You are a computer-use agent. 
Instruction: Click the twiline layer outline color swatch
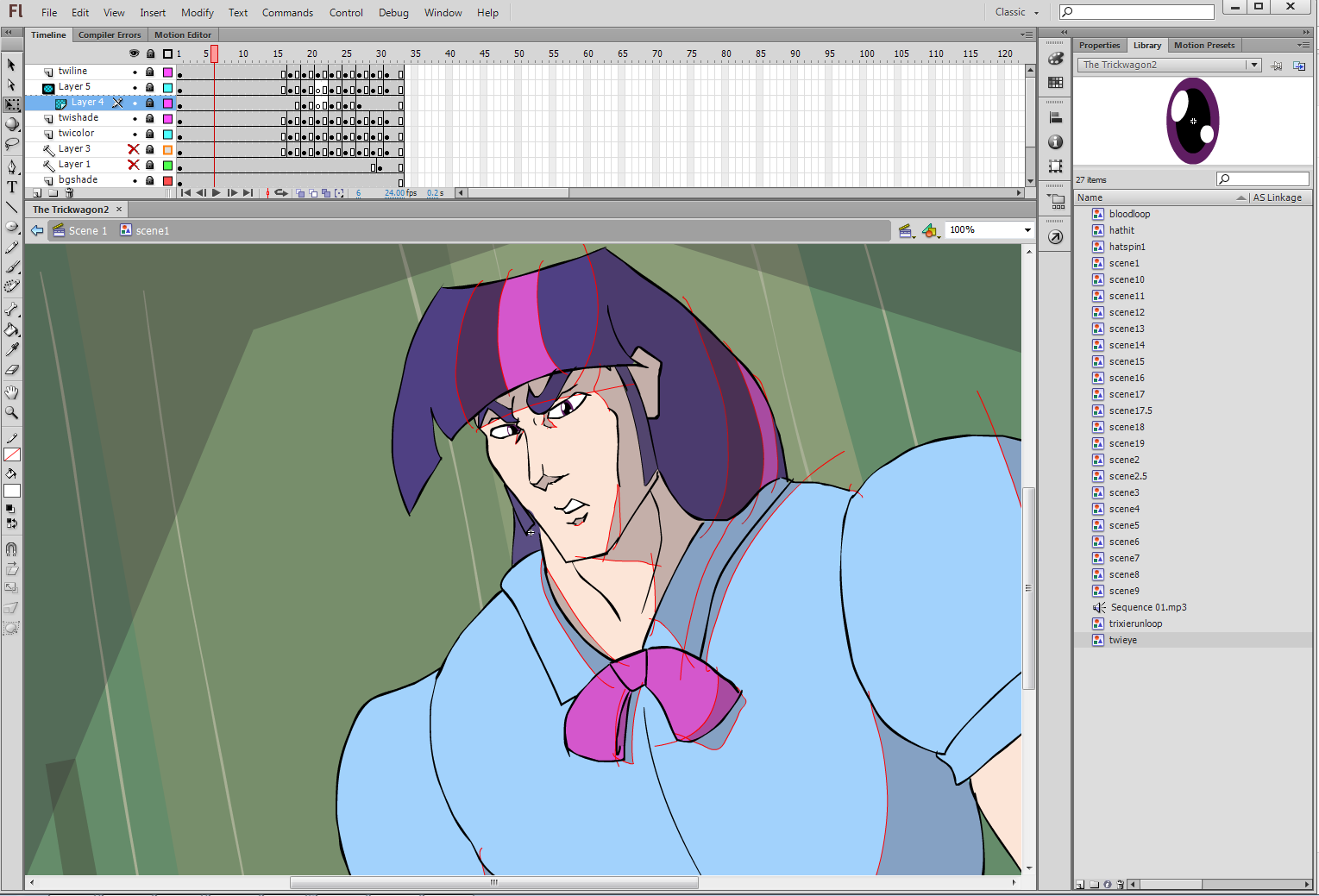coord(168,72)
